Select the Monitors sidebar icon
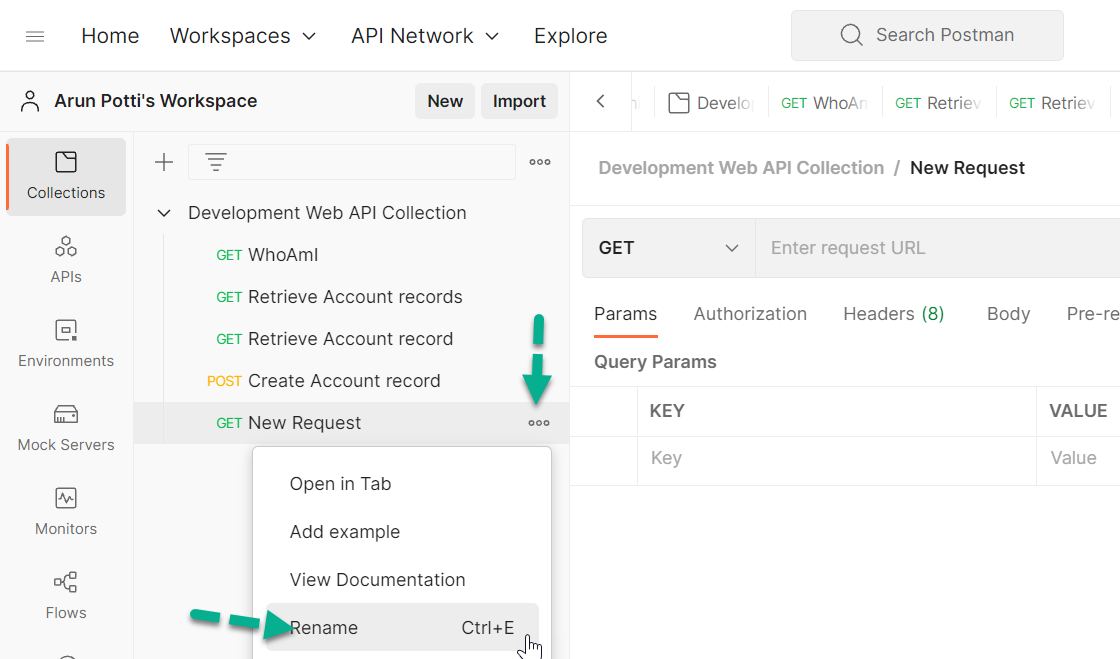 (65, 511)
